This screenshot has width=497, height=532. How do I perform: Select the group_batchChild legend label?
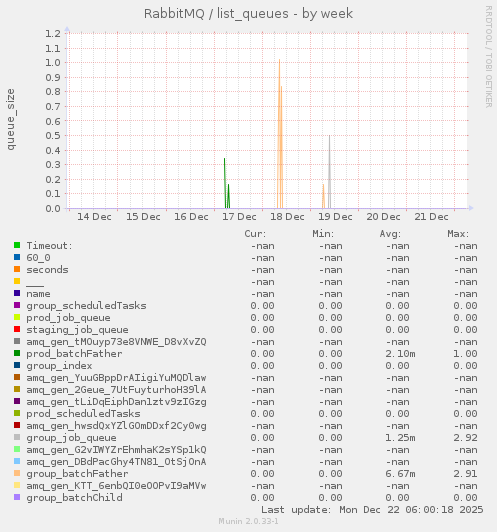(x=75, y=498)
